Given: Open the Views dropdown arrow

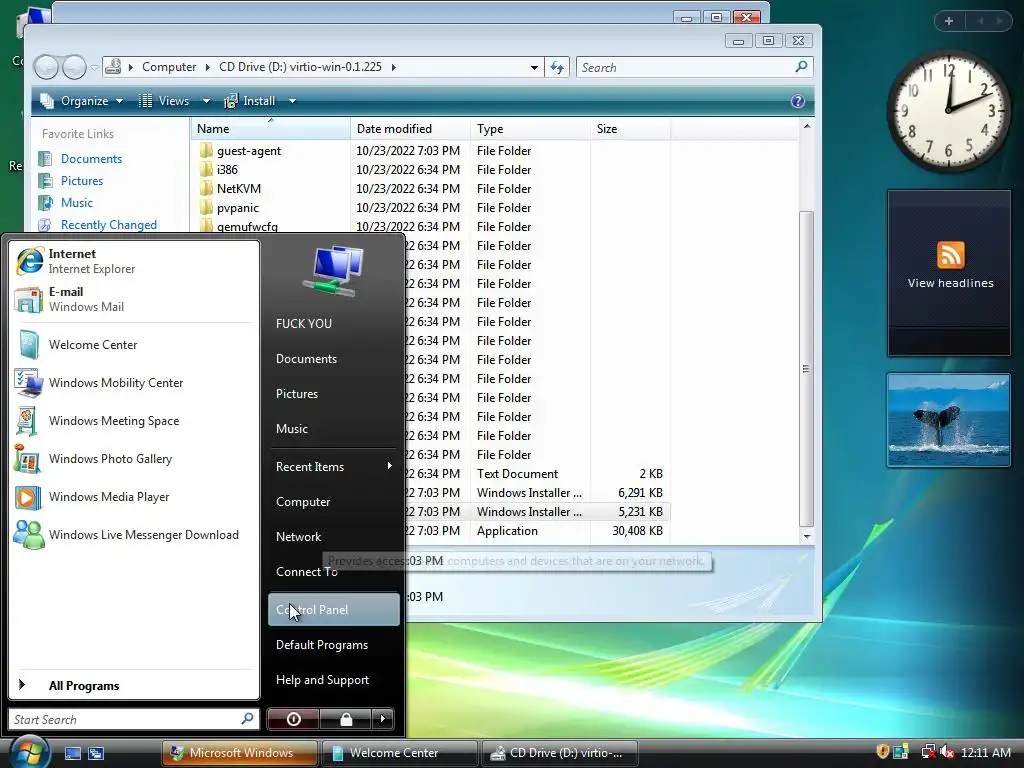Looking at the screenshot, I should point(206,101).
